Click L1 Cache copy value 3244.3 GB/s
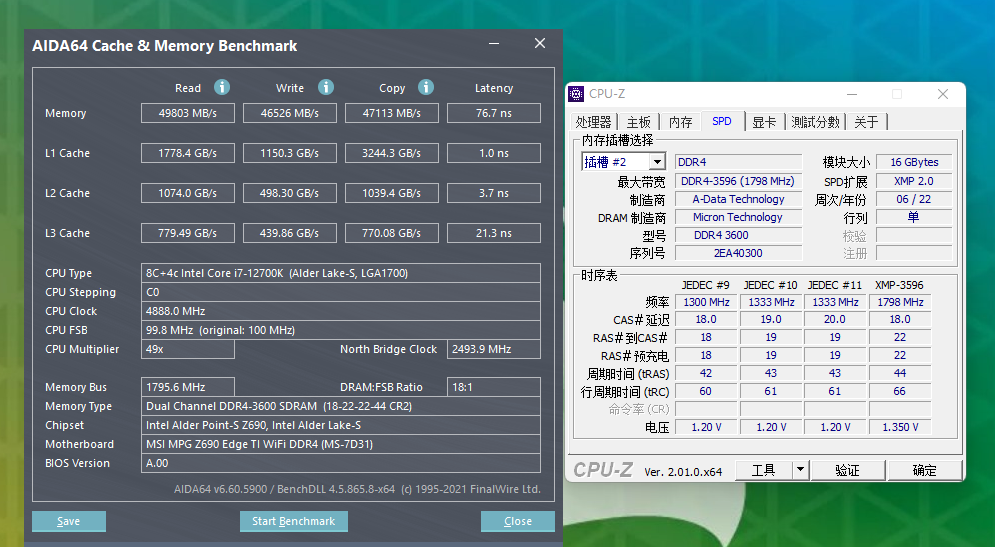 coord(392,153)
